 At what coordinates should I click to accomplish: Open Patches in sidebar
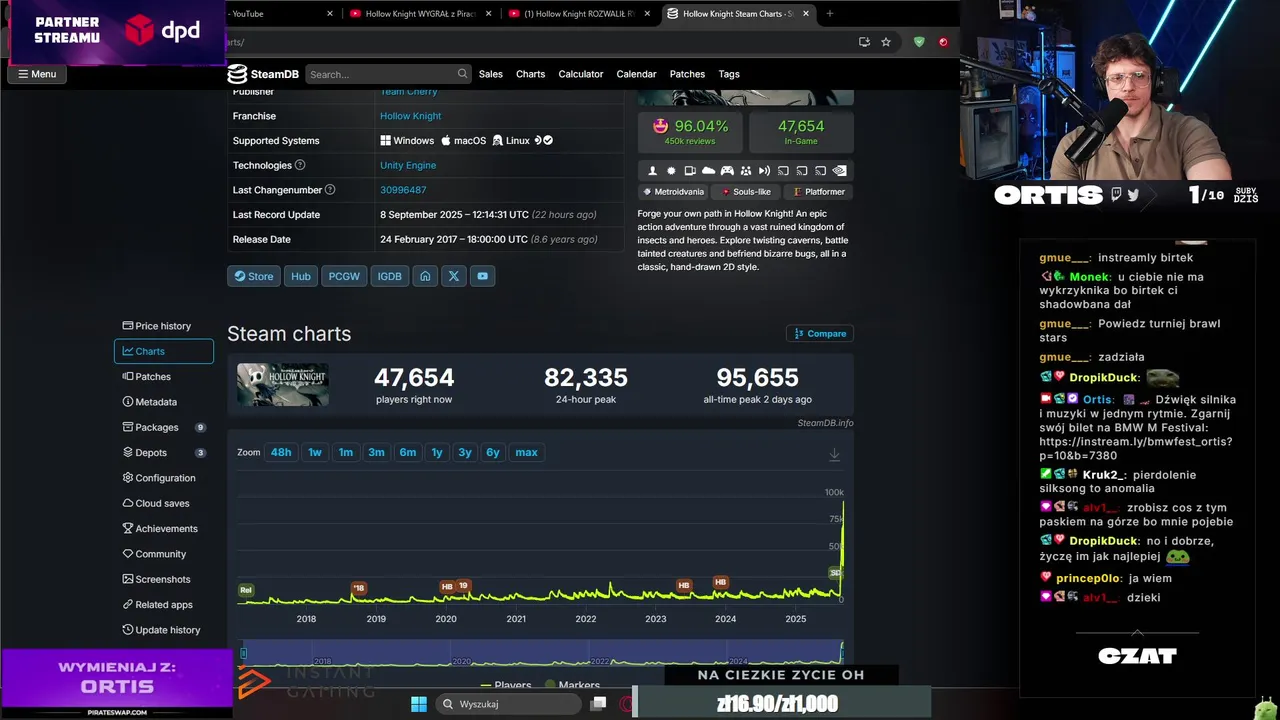[163, 377]
